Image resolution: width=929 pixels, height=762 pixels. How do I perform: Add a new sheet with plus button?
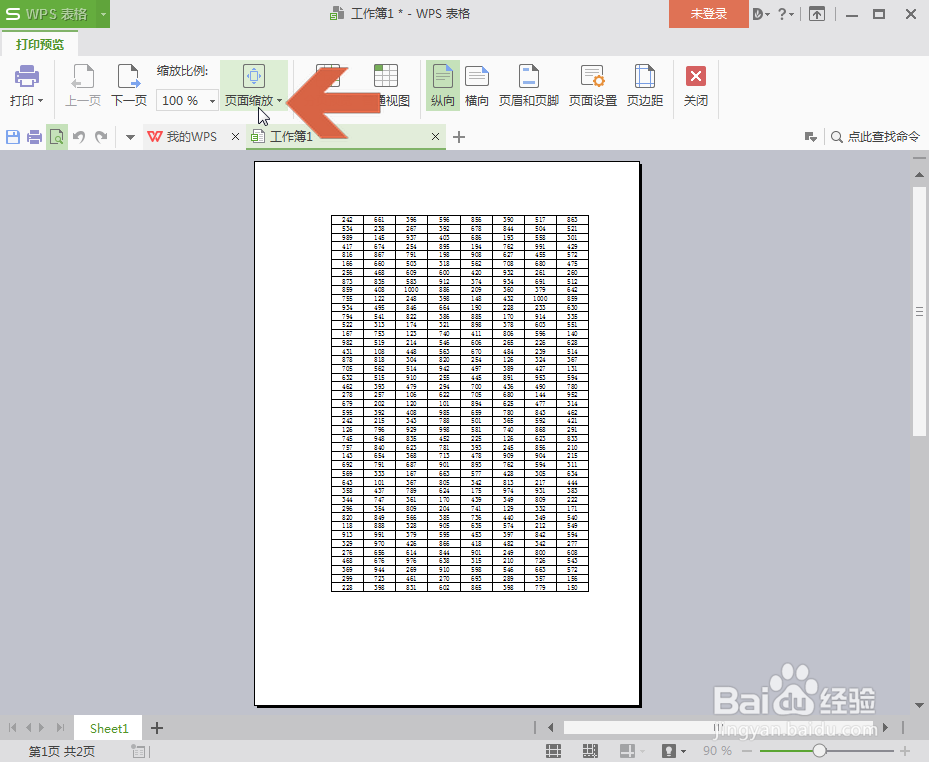156,728
